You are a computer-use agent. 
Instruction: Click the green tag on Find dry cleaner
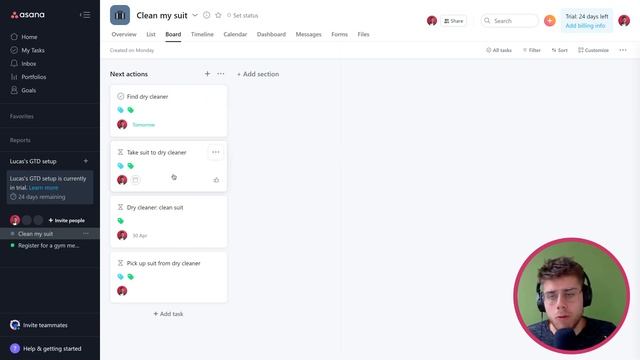131,110
